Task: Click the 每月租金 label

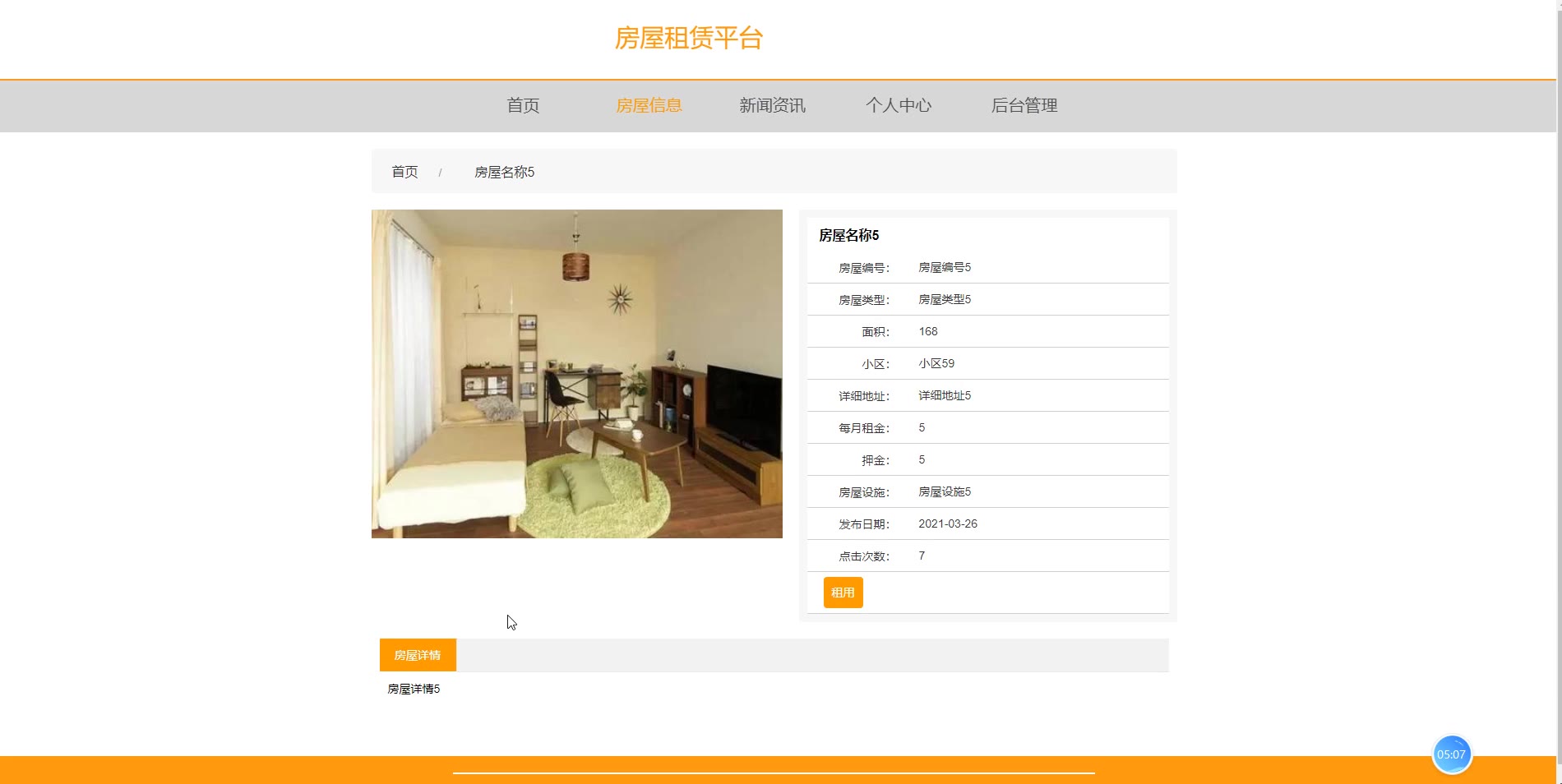Action: (x=863, y=428)
